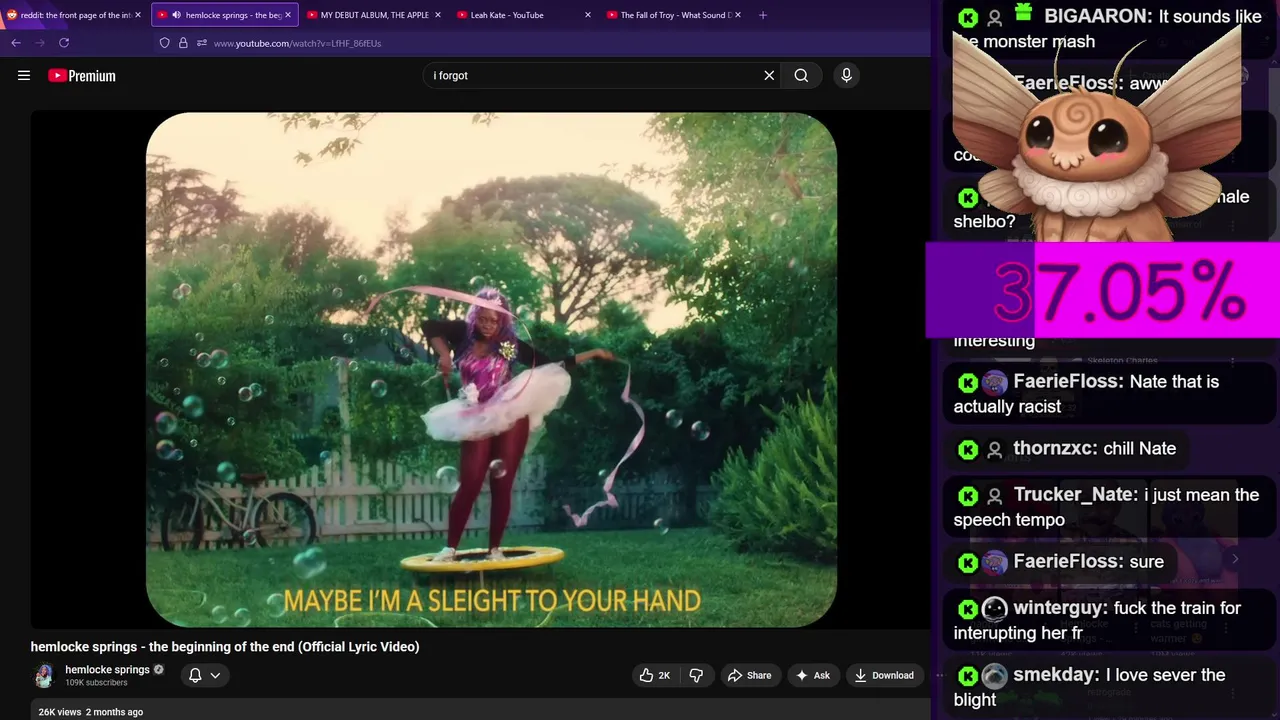This screenshot has width=1280, height=720.
Task: Download the video
Action: (x=883, y=675)
